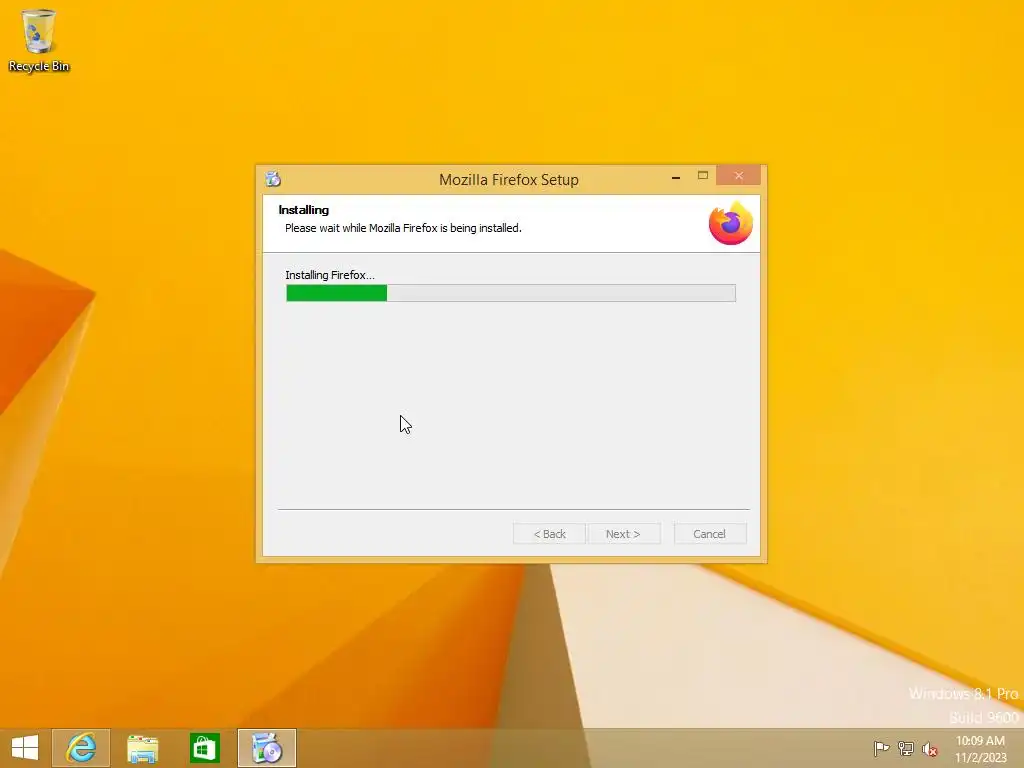Click the setup icon in the title bar
Screen dimensions: 1024x768
(x=273, y=179)
